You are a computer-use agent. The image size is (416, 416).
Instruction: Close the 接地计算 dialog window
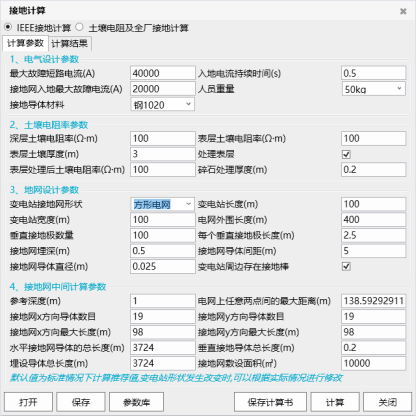403,11
